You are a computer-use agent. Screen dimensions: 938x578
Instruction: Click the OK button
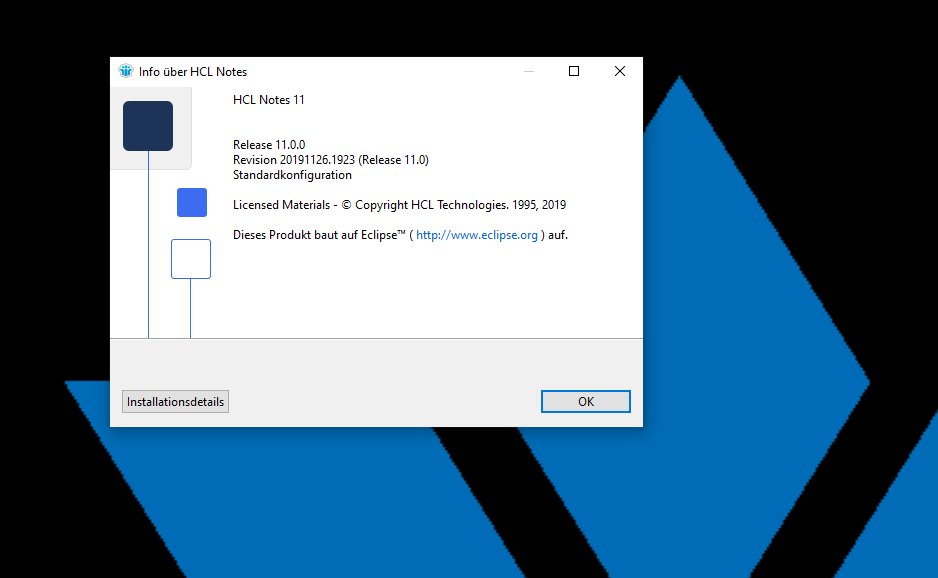586,401
